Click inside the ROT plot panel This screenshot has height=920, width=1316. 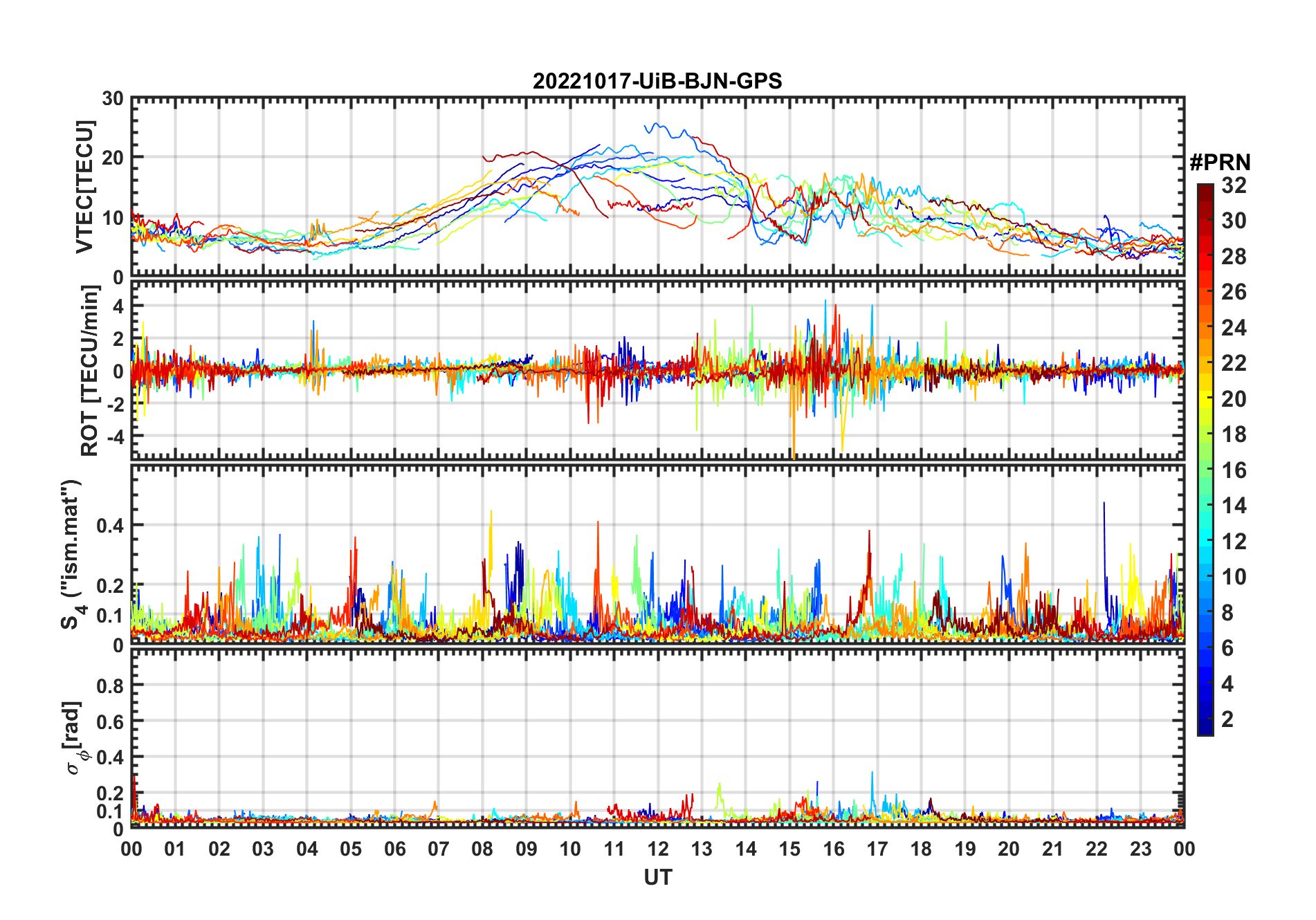click(x=658, y=370)
